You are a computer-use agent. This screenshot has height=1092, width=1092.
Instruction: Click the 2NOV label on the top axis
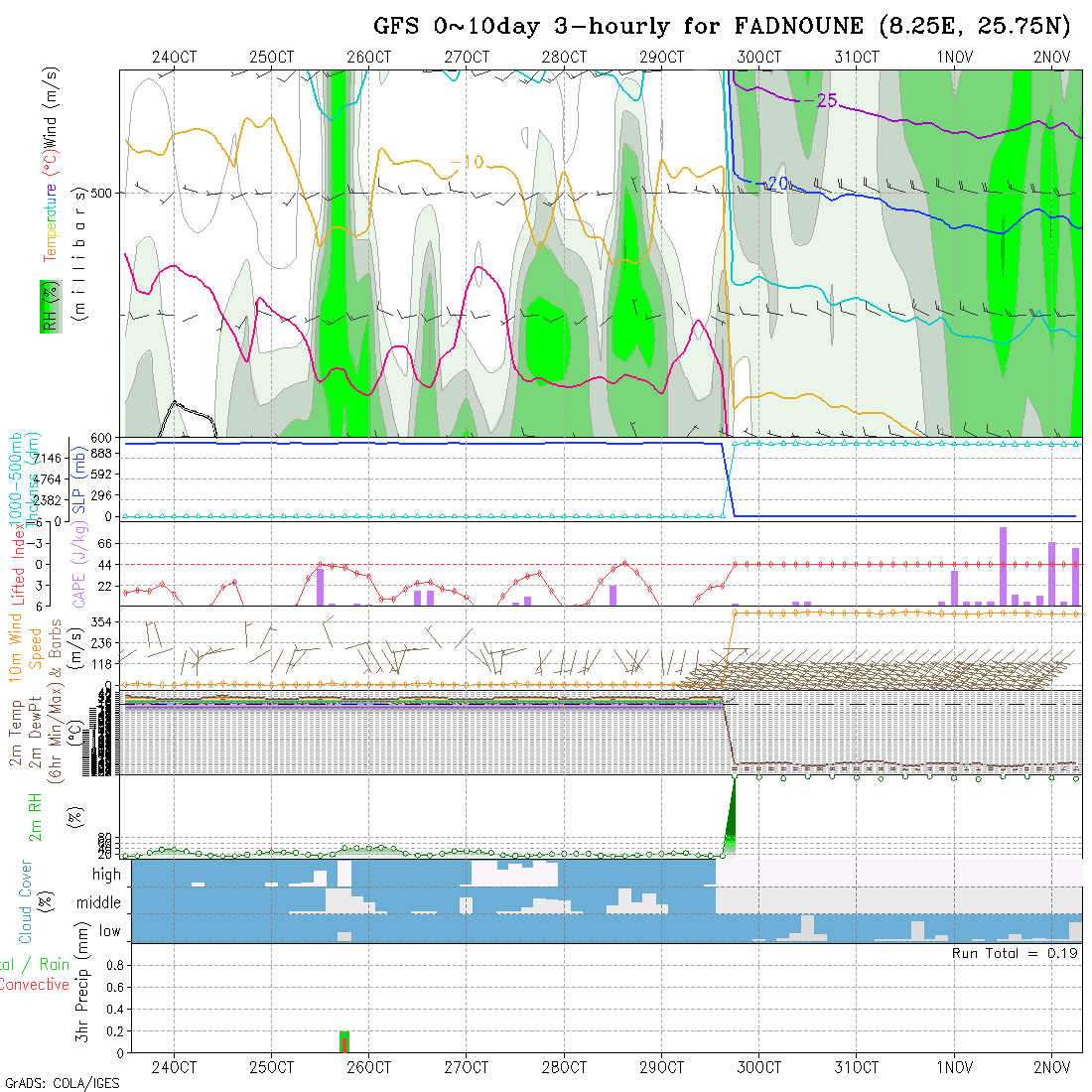(x=1051, y=58)
